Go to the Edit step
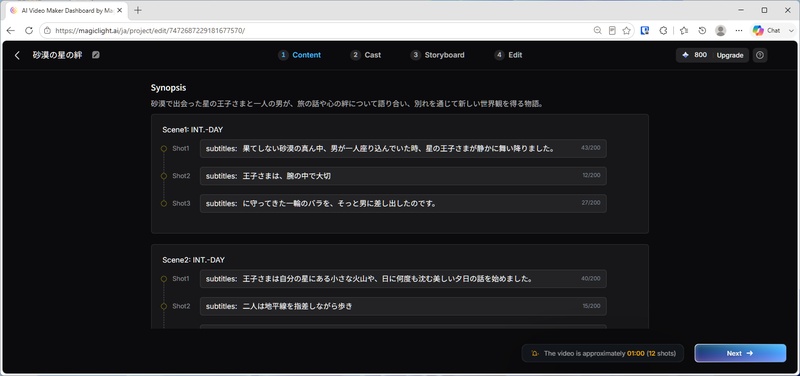The width and height of the screenshot is (800, 376). tap(508, 55)
